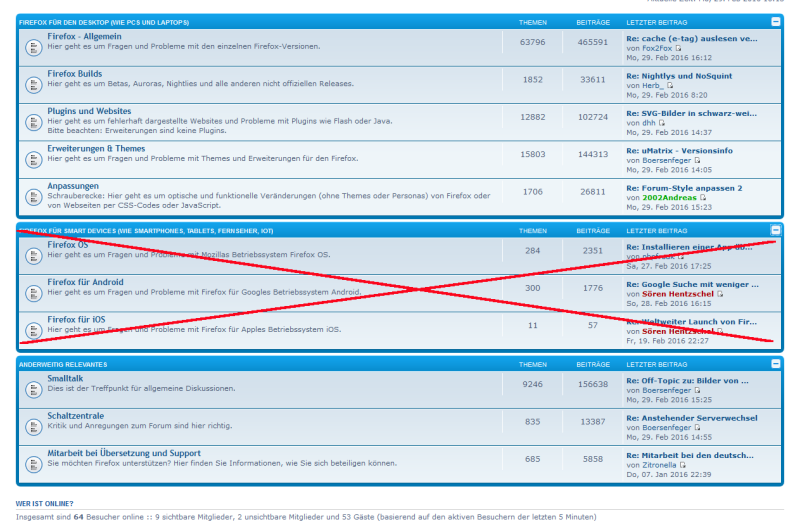Open the Schaltzentrale forum
The width and height of the screenshot is (800, 522).
point(76,415)
